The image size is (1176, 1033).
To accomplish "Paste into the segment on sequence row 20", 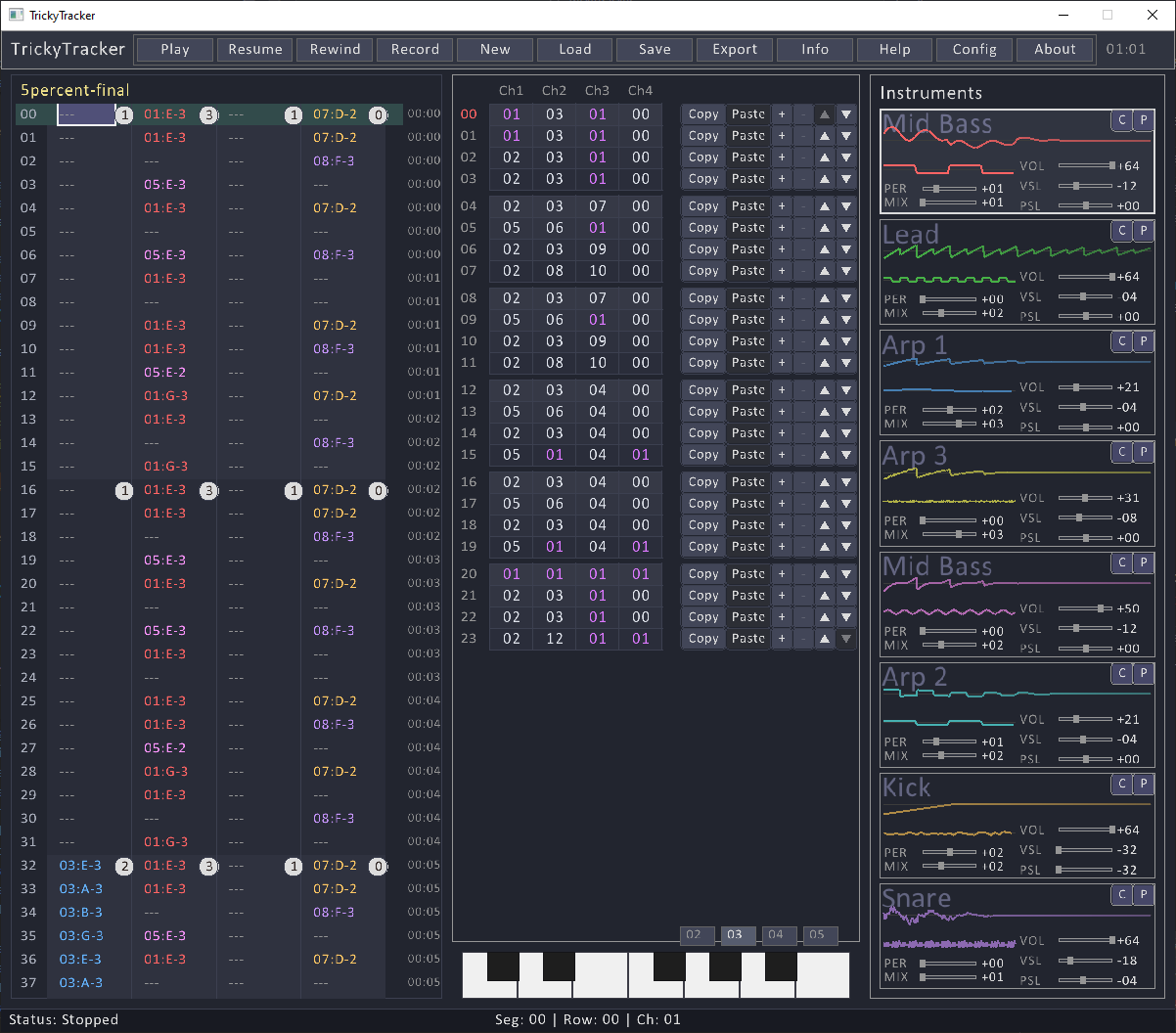I will pyautogui.click(x=747, y=573).
